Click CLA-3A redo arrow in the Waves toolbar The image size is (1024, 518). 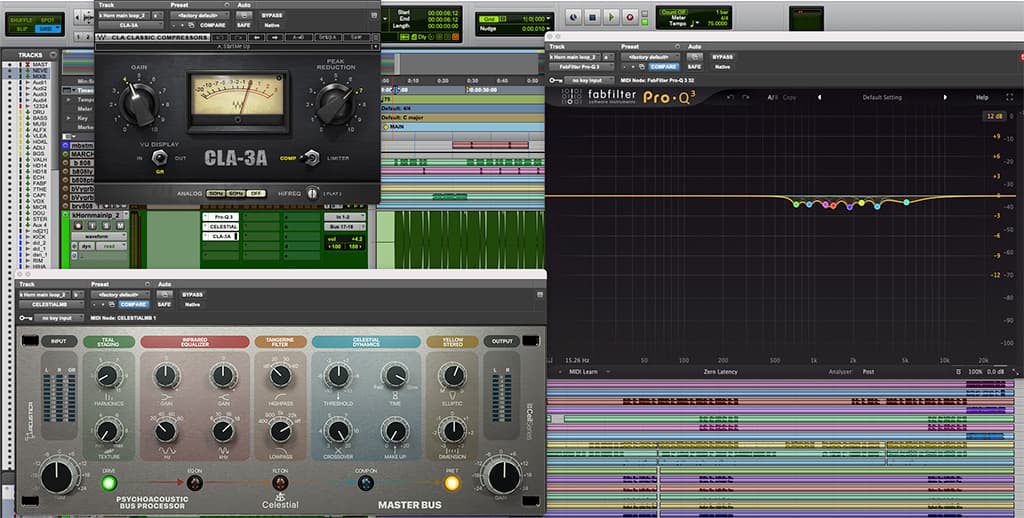239,38
